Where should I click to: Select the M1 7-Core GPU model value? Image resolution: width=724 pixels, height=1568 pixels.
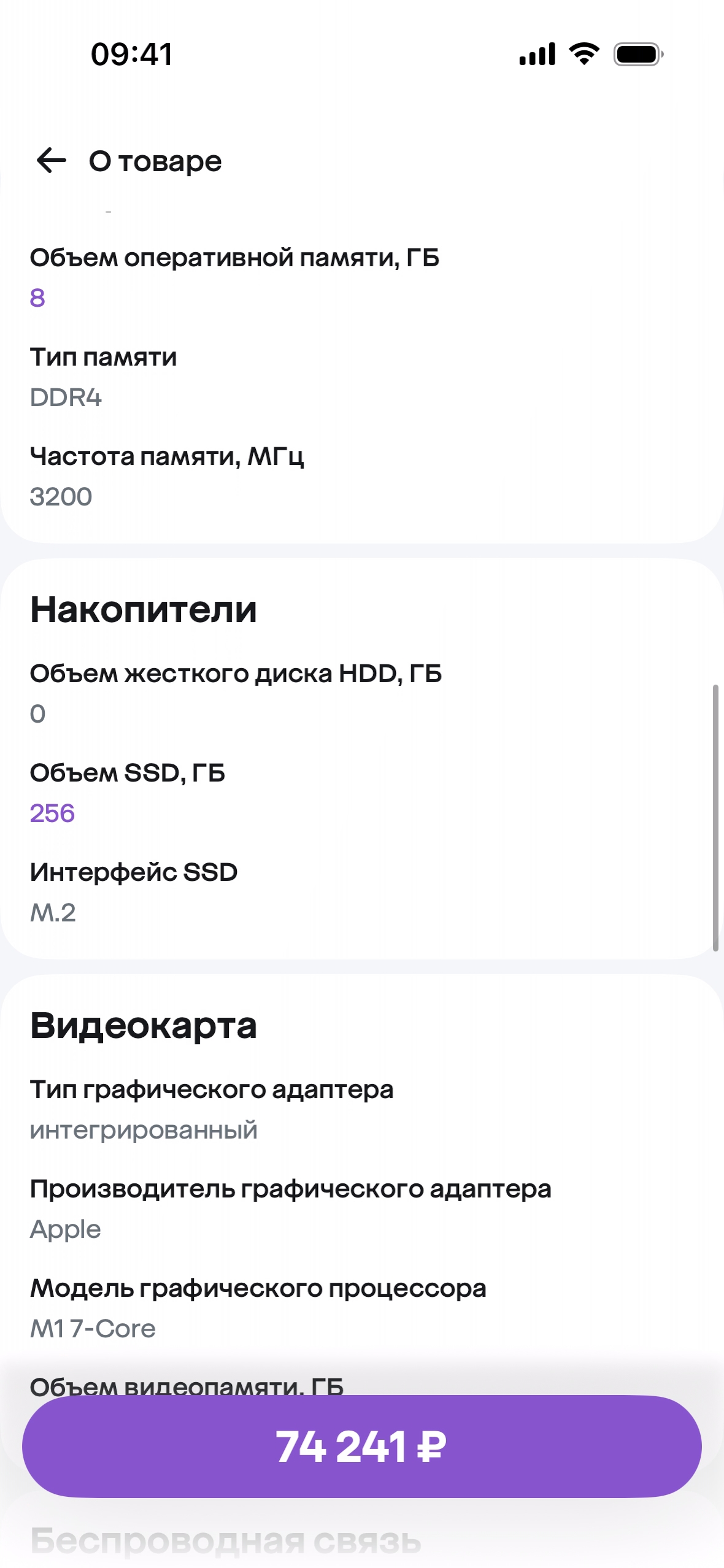pos(93,1328)
